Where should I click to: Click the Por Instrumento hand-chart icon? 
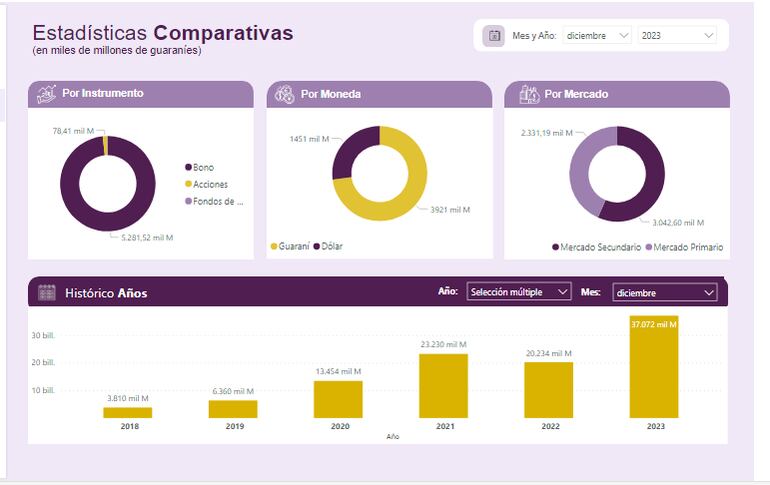(46, 94)
